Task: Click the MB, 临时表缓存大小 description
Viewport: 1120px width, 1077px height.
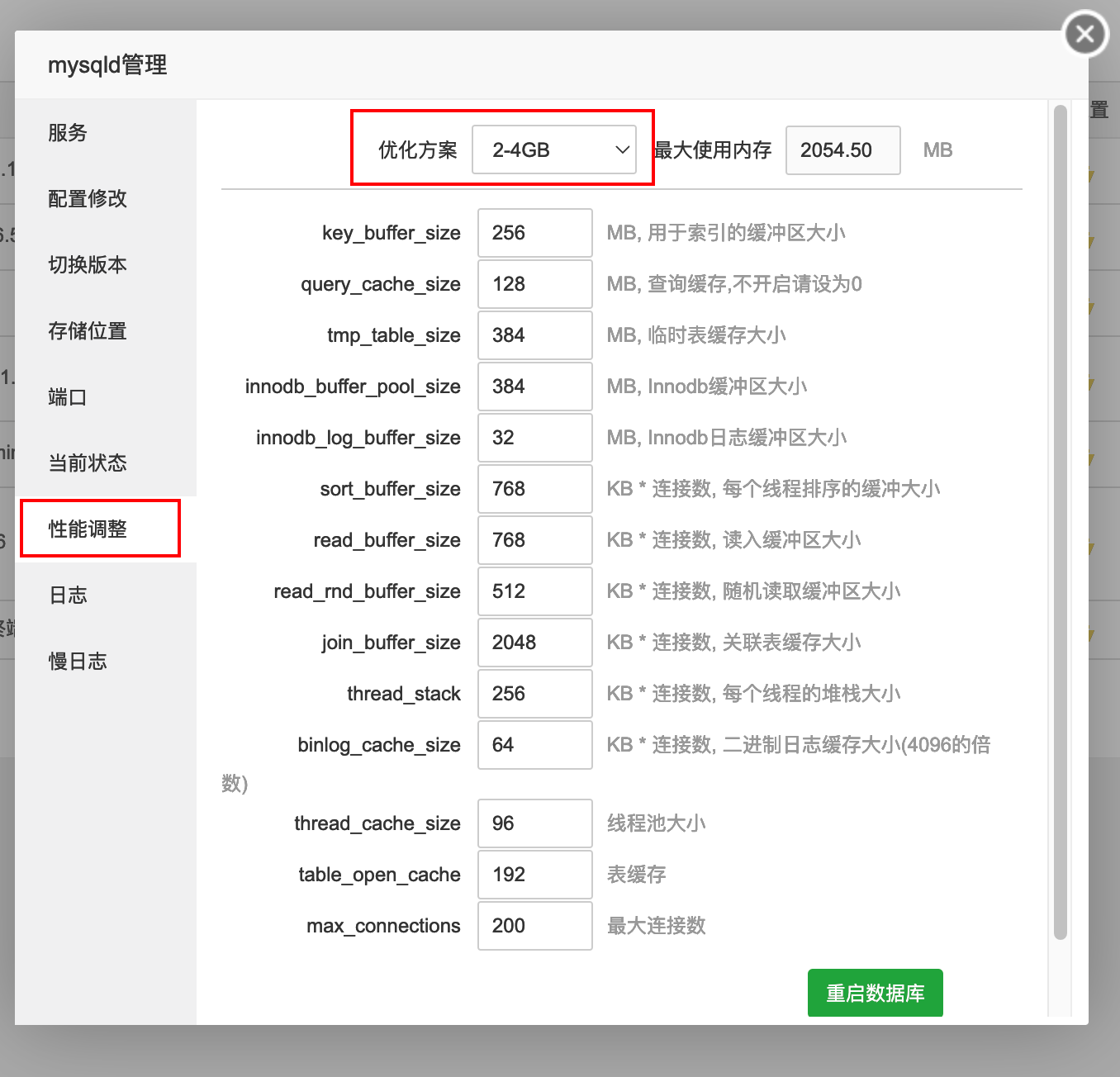Action: (x=696, y=335)
